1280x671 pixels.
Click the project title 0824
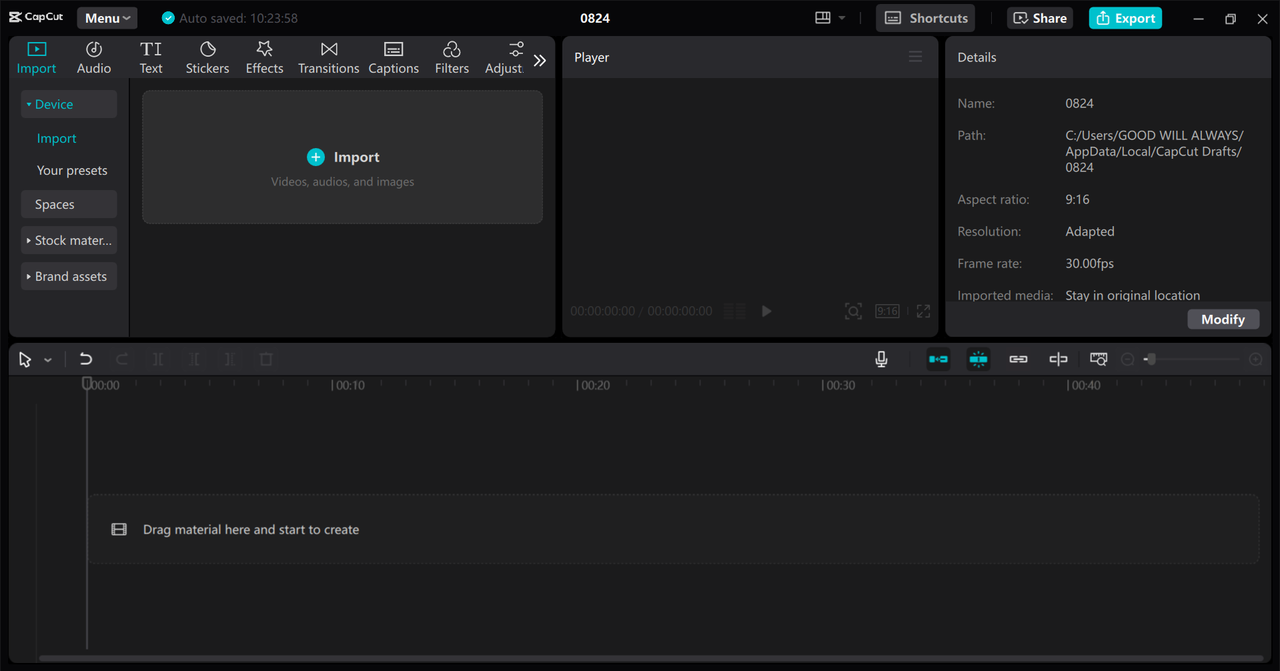tap(595, 18)
